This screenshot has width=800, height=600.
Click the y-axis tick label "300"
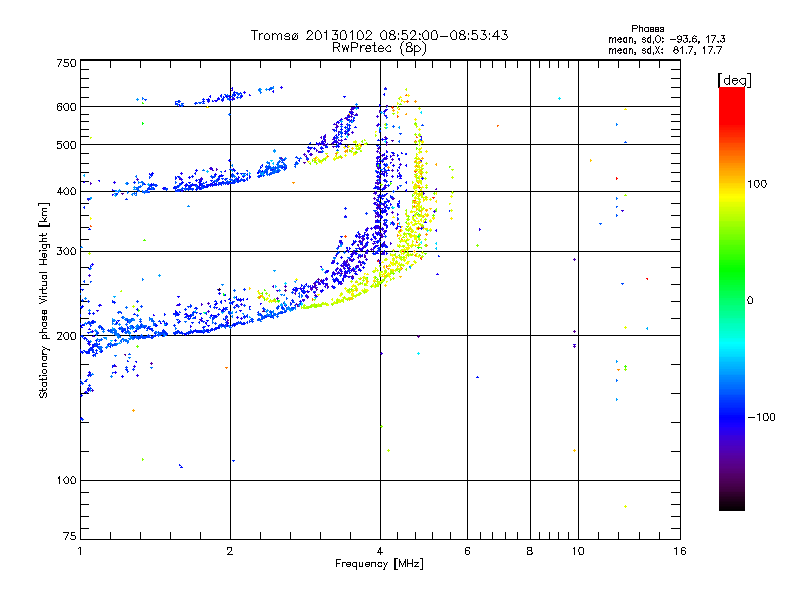(x=67, y=252)
